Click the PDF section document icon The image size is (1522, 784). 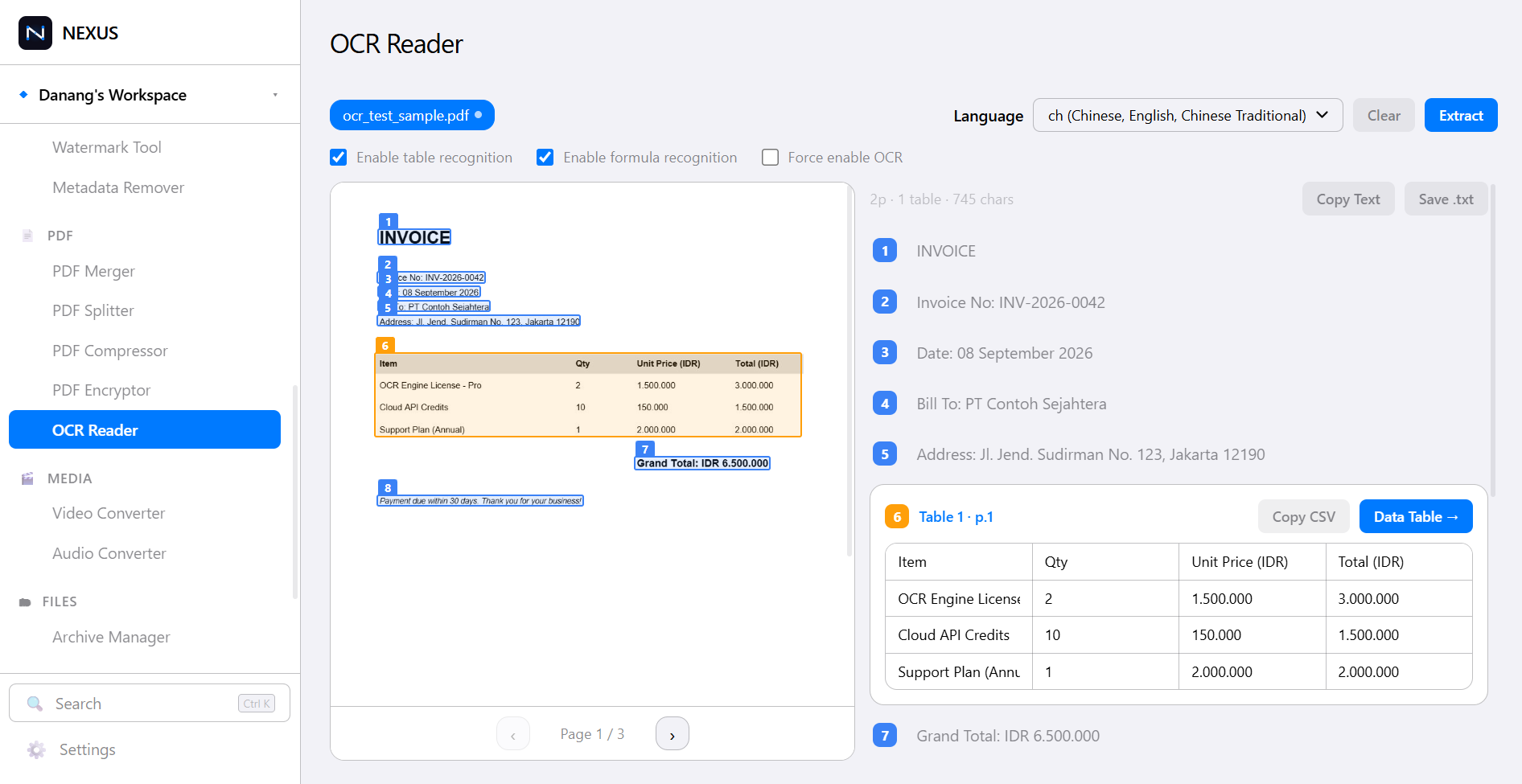(x=27, y=236)
